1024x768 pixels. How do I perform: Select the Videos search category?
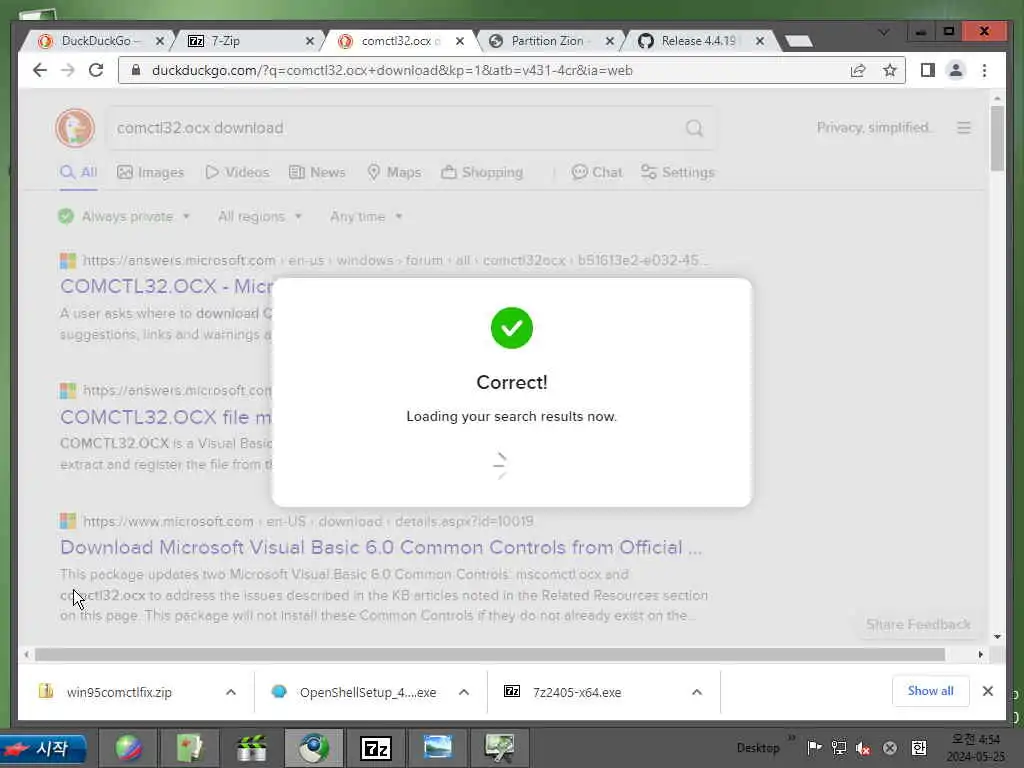click(237, 172)
